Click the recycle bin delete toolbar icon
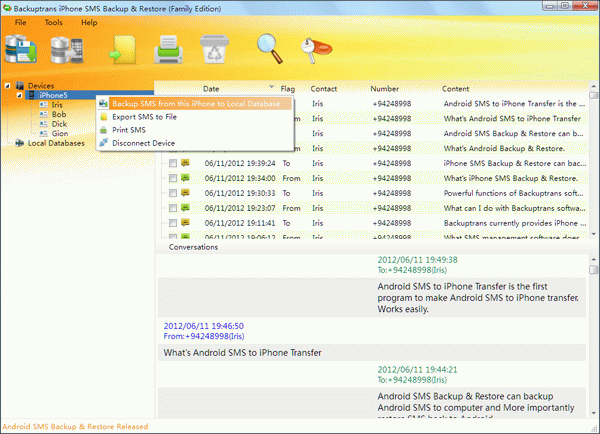This screenshot has height=434, width=600. point(214,49)
